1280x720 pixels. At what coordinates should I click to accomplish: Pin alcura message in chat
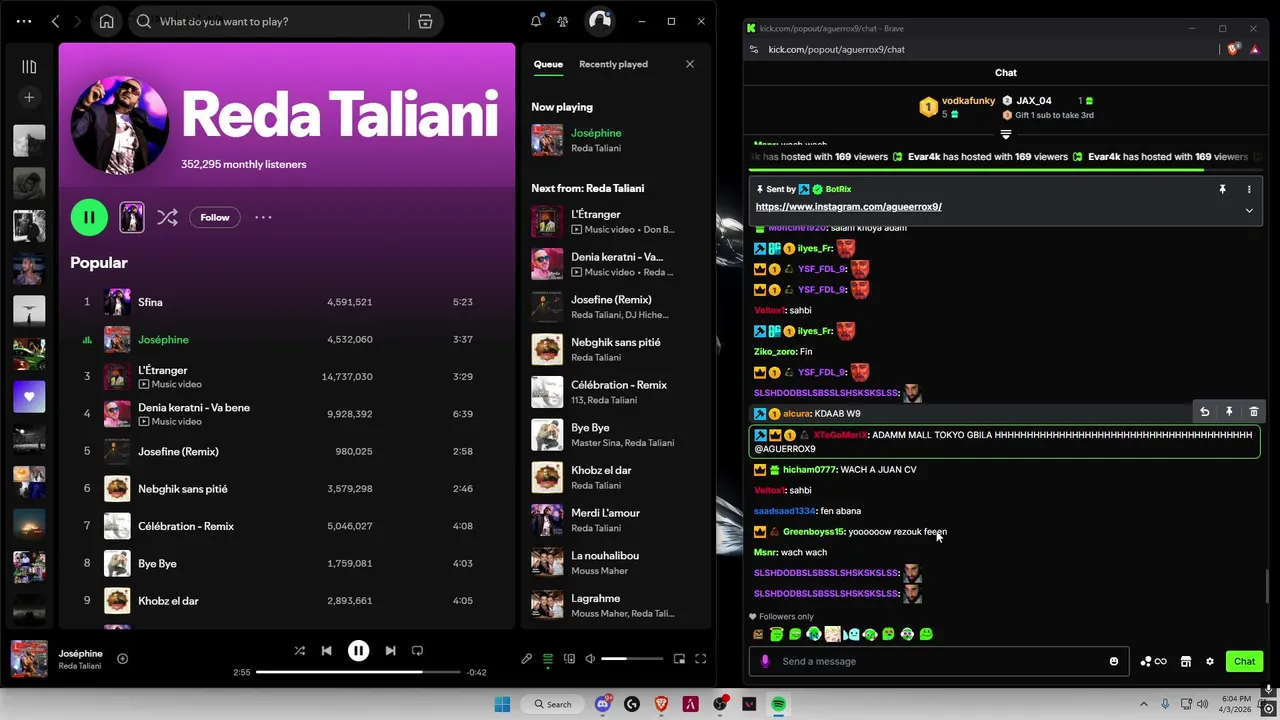point(1229,412)
